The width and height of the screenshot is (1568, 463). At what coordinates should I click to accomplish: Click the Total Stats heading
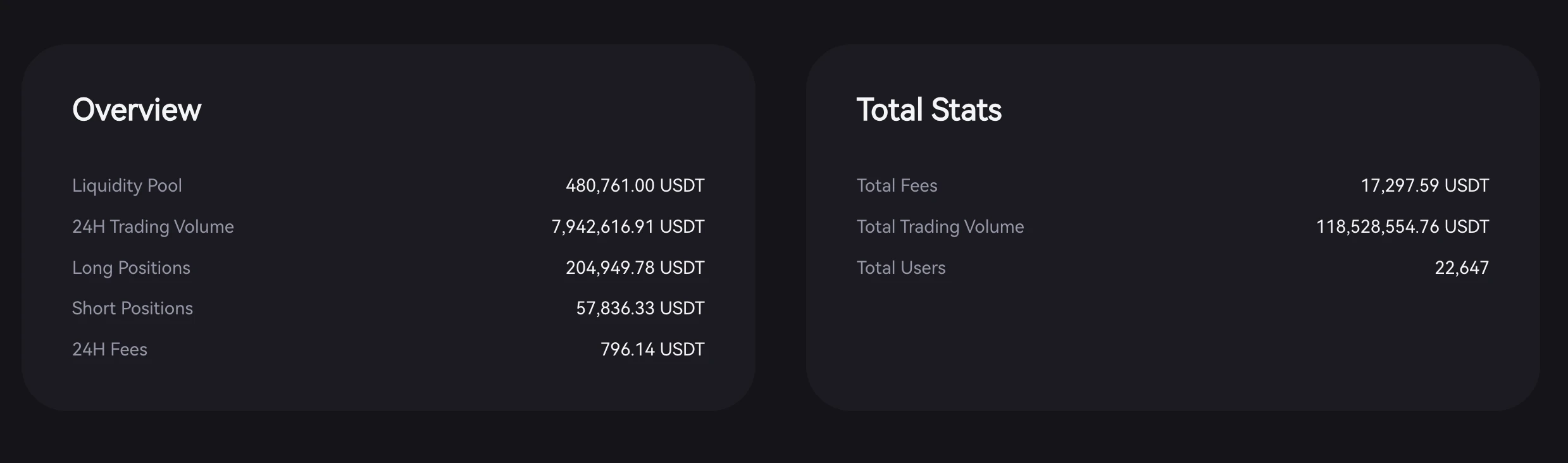928,110
